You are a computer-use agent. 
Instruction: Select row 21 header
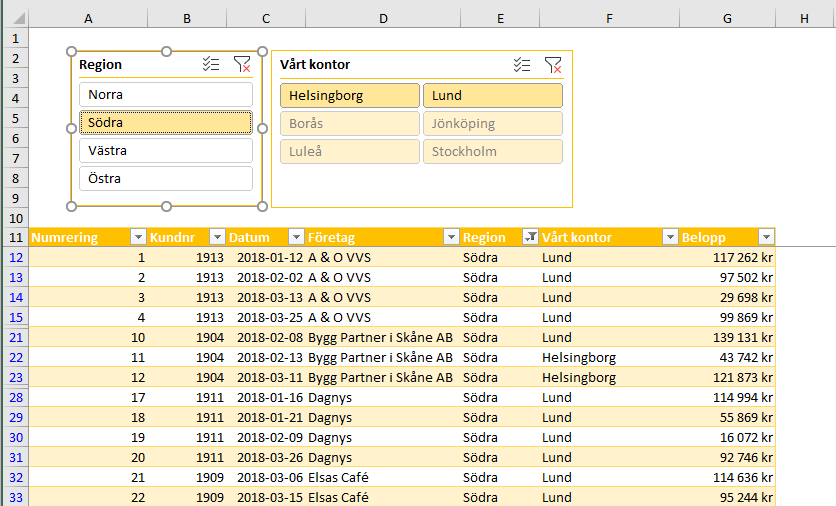click(15, 338)
